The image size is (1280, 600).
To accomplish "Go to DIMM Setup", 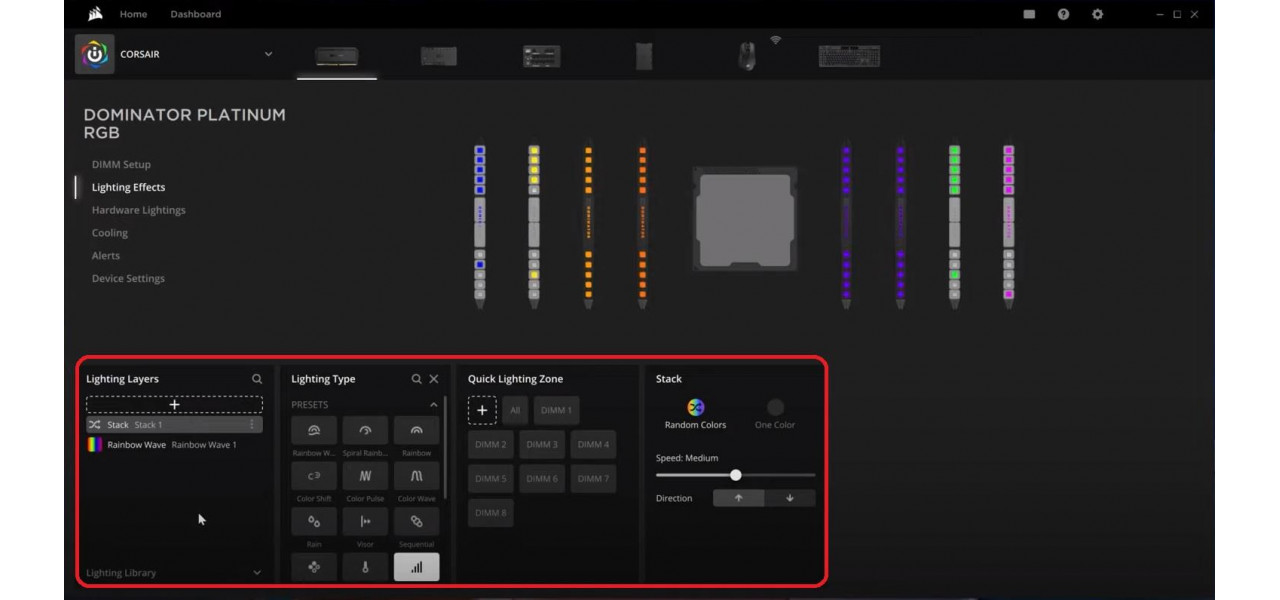I will pos(121,164).
